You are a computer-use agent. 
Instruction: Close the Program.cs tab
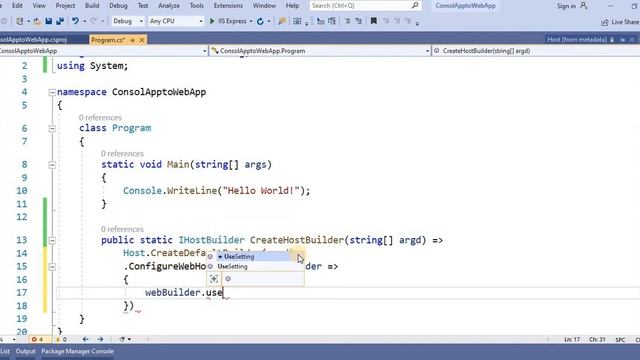pos(142,40)
